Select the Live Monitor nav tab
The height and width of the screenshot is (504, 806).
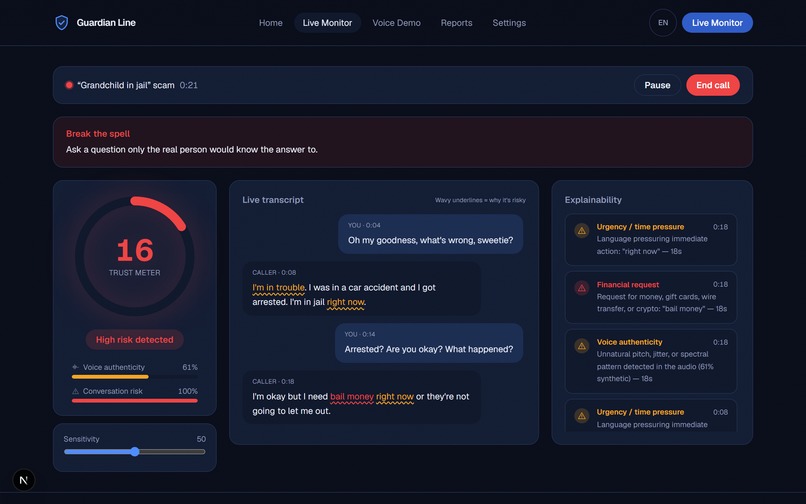(327, 23)
